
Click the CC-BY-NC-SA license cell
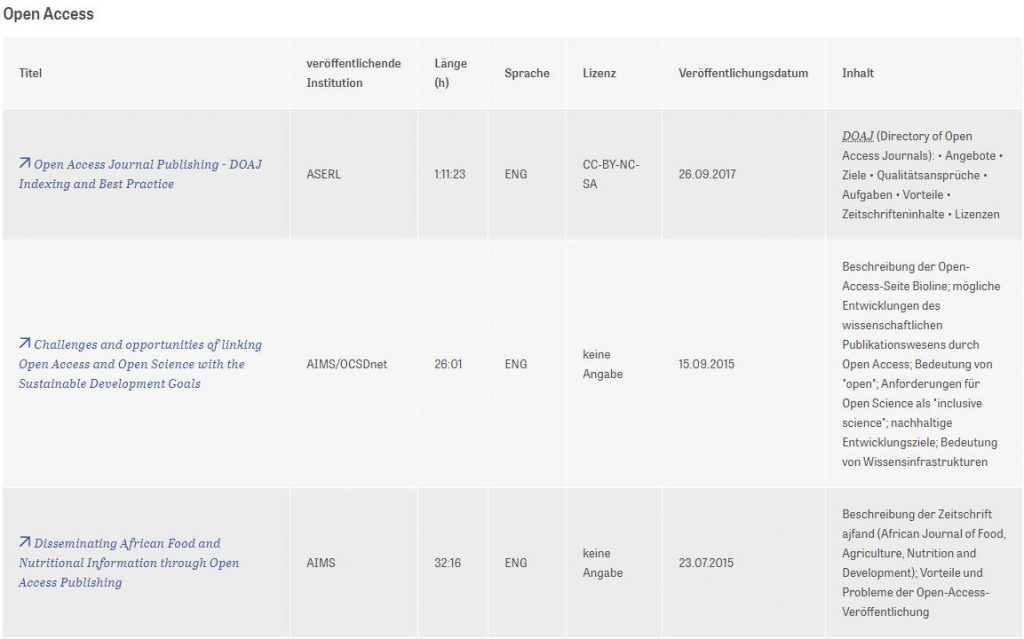pos(610,174)
